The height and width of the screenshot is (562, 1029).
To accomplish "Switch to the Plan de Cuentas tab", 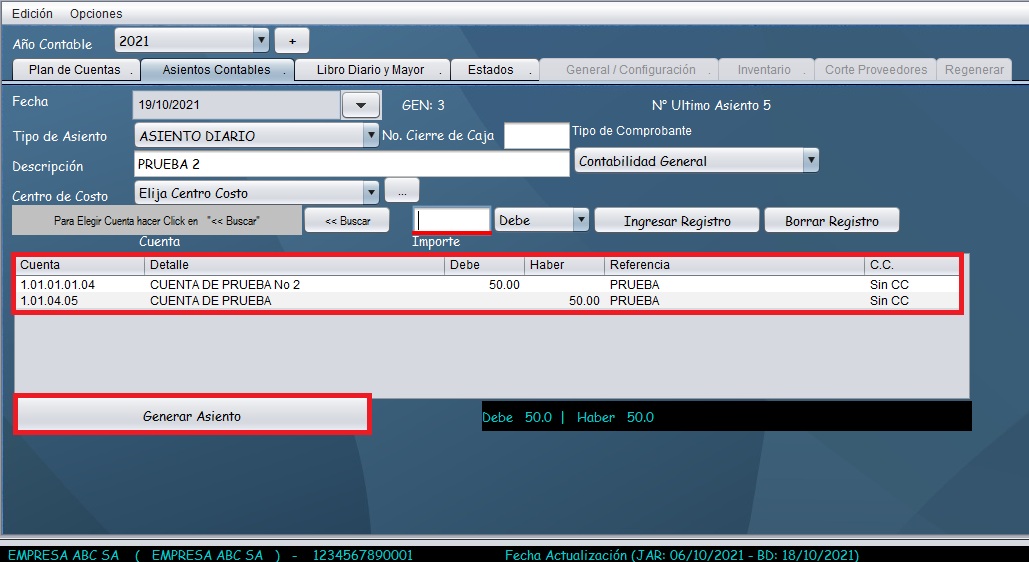I will [x=75, y=70].
